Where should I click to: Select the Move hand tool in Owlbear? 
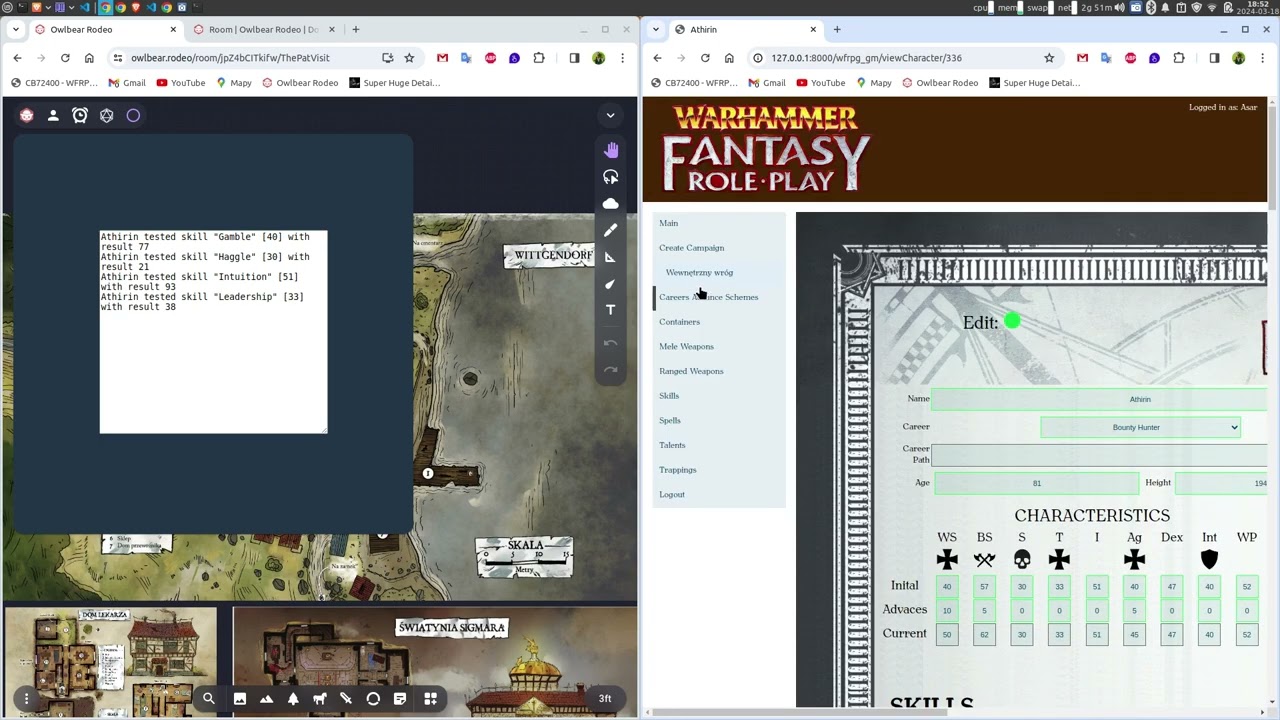[x=611, y=150]
